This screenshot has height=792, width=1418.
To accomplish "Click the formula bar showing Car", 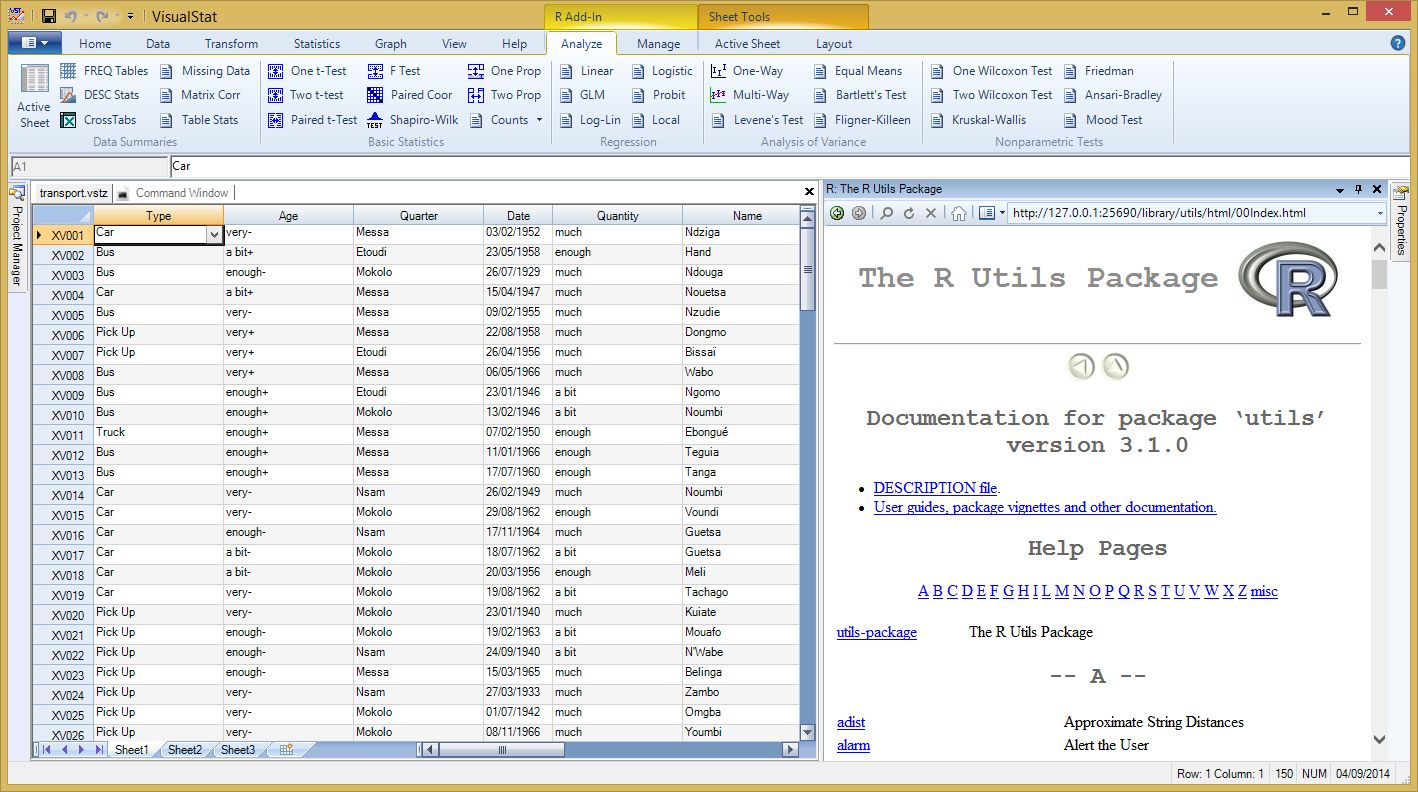I will [790, 167].
